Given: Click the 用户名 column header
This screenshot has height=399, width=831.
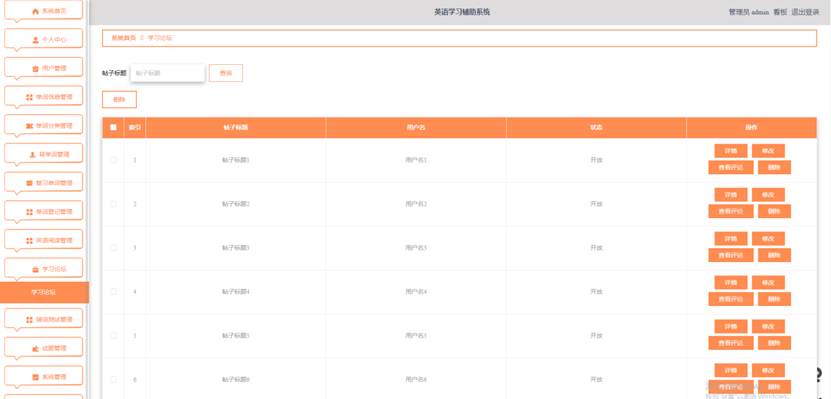Looking at the screenshot, I should [416, 128].
